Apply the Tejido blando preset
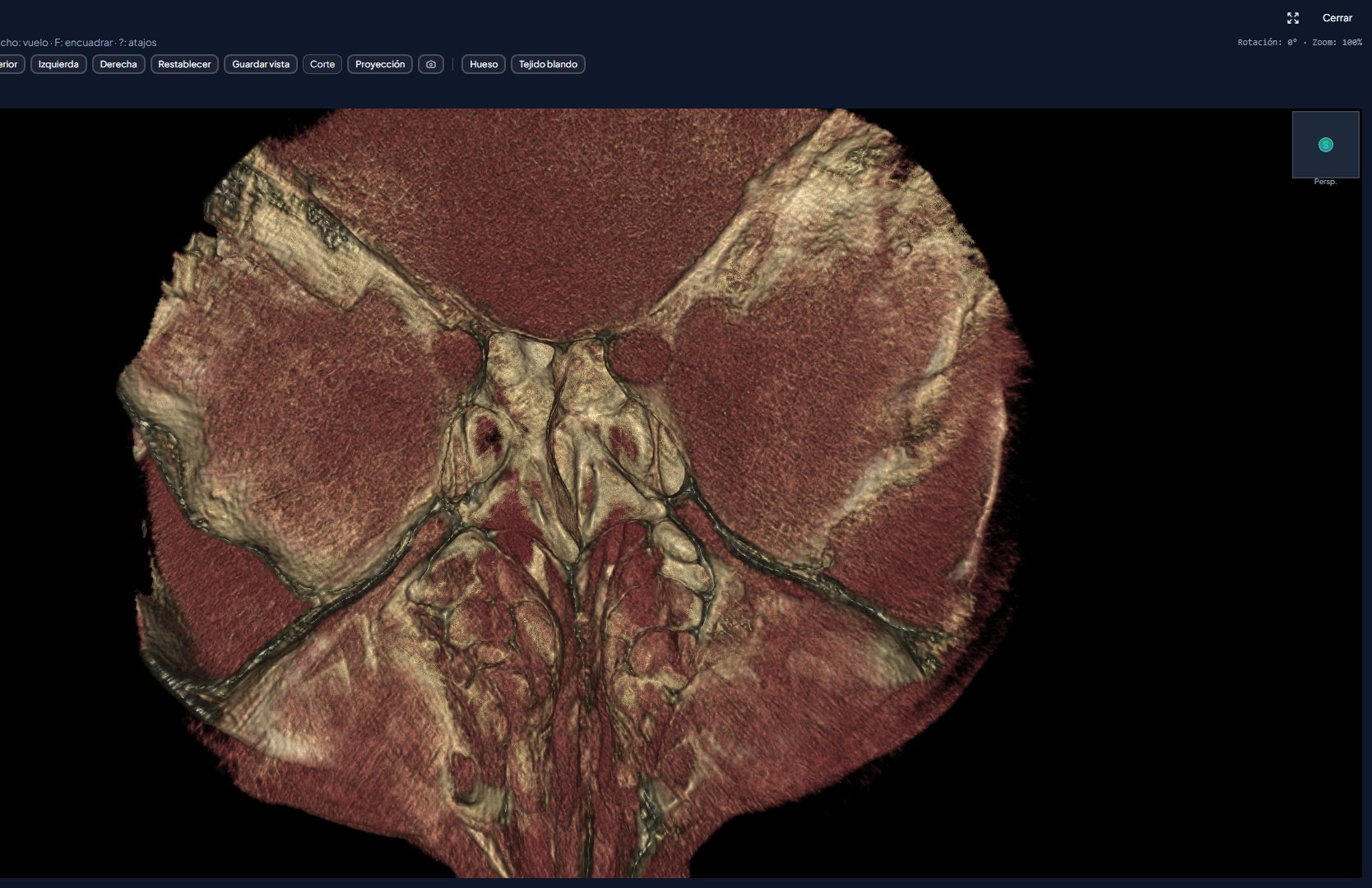1372x888 pixels. (x=548, y=64)
